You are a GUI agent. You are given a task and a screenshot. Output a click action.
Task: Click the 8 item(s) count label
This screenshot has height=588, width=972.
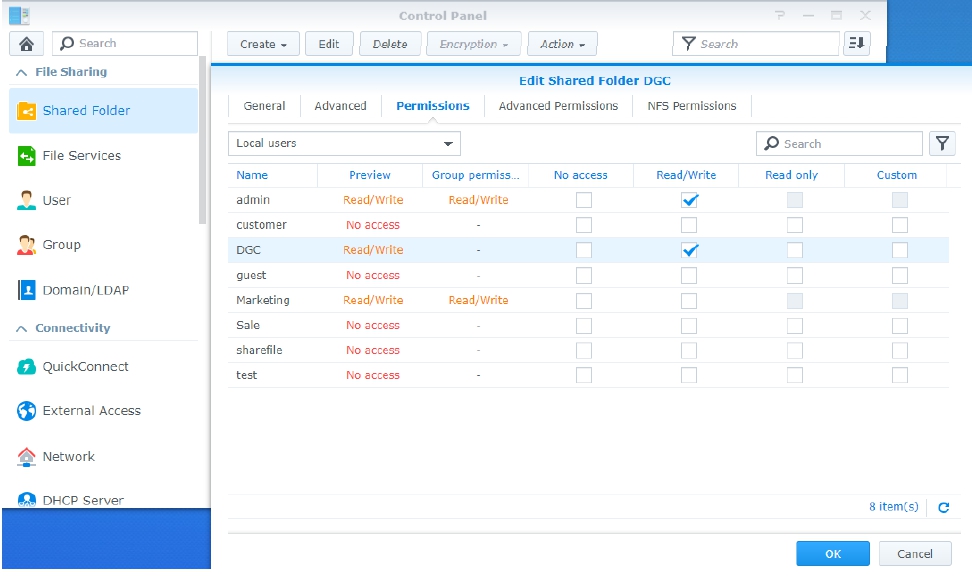click(x=893, y=507)
